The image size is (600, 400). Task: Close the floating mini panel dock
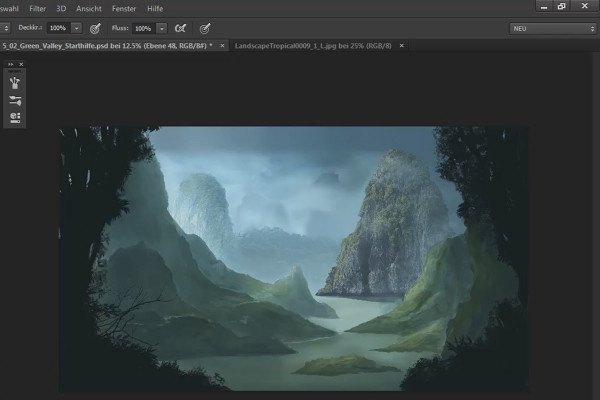21,64
